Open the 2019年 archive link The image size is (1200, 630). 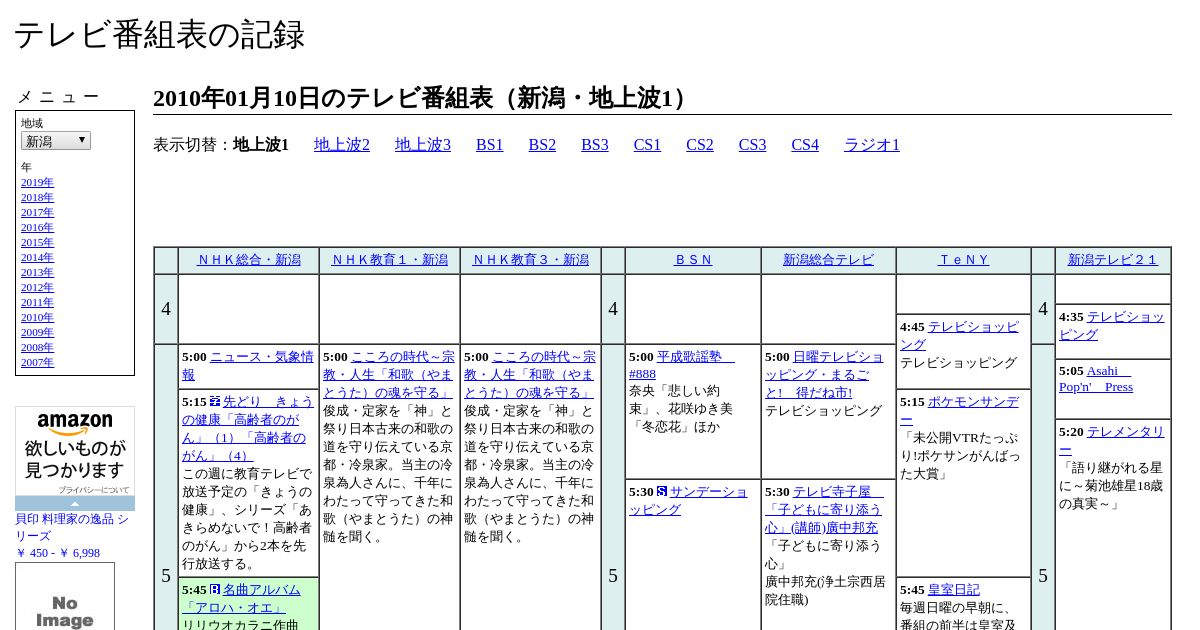37,182
